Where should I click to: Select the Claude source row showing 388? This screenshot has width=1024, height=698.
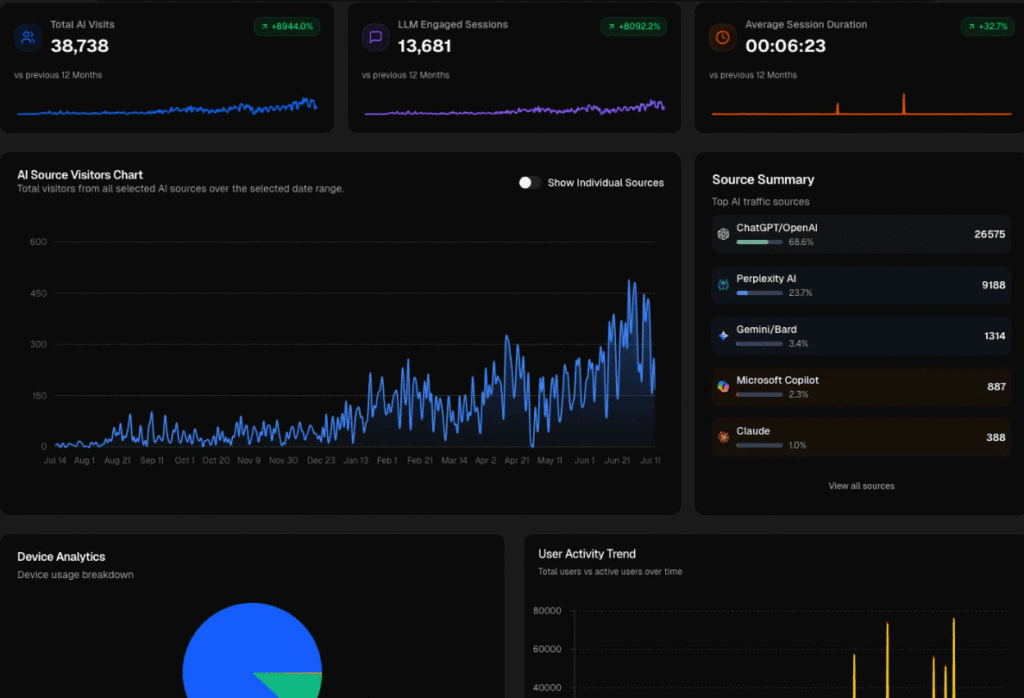(861, 437)
